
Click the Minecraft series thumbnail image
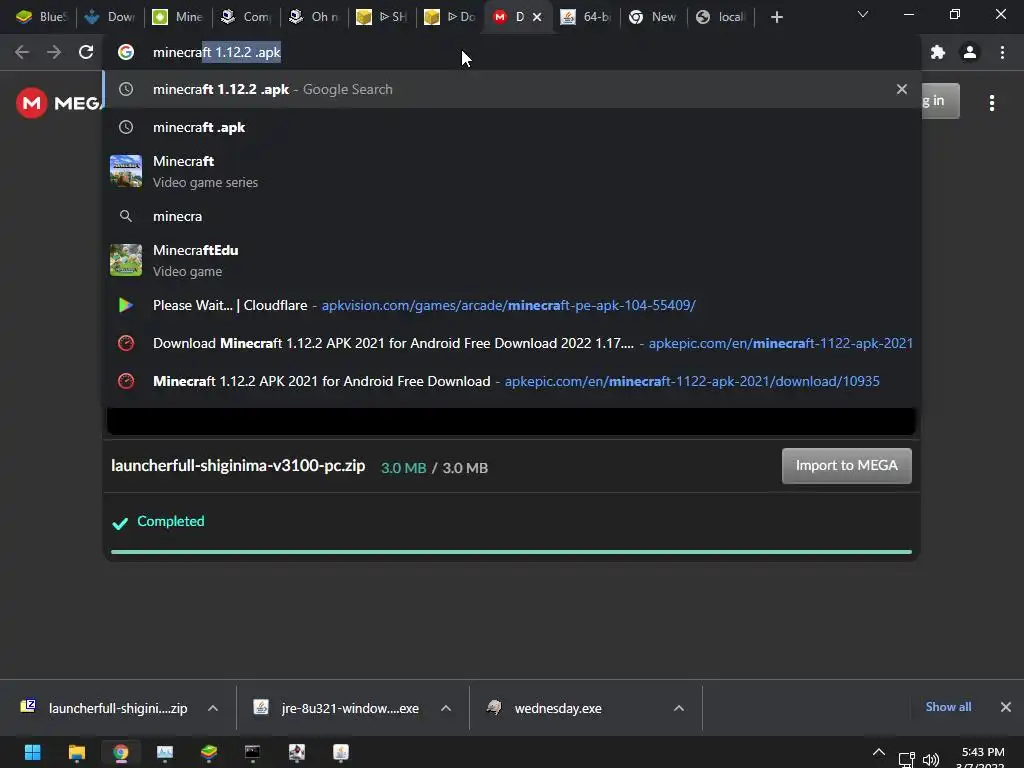(126, 171)
